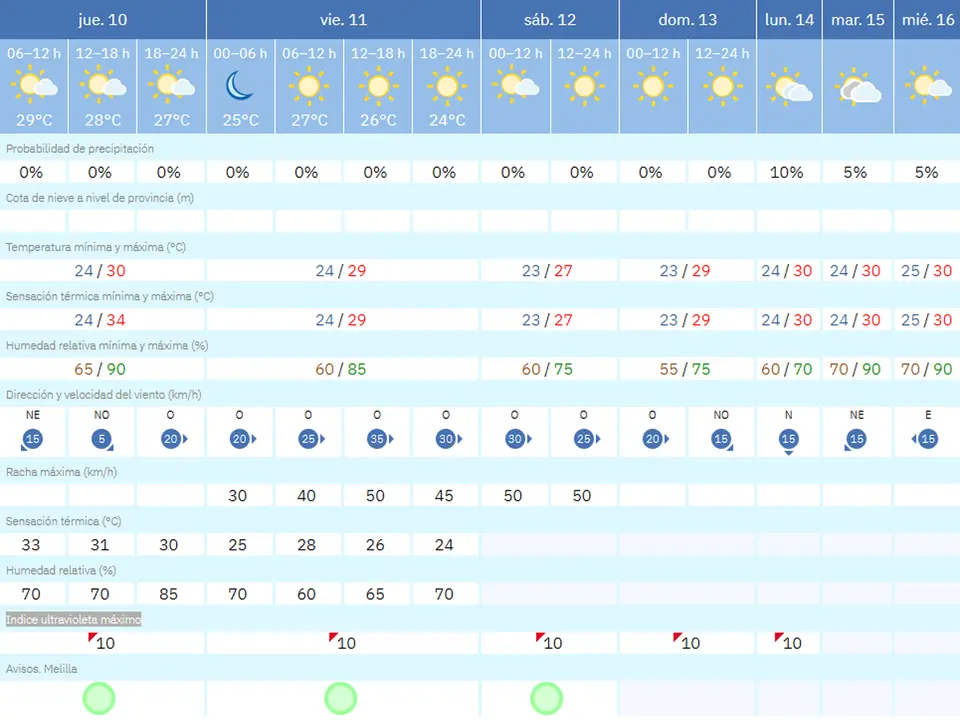This screenshot has width=960, height=720.
Task: Click the gust value 30 for vie. 11
Action: [238, 496]
